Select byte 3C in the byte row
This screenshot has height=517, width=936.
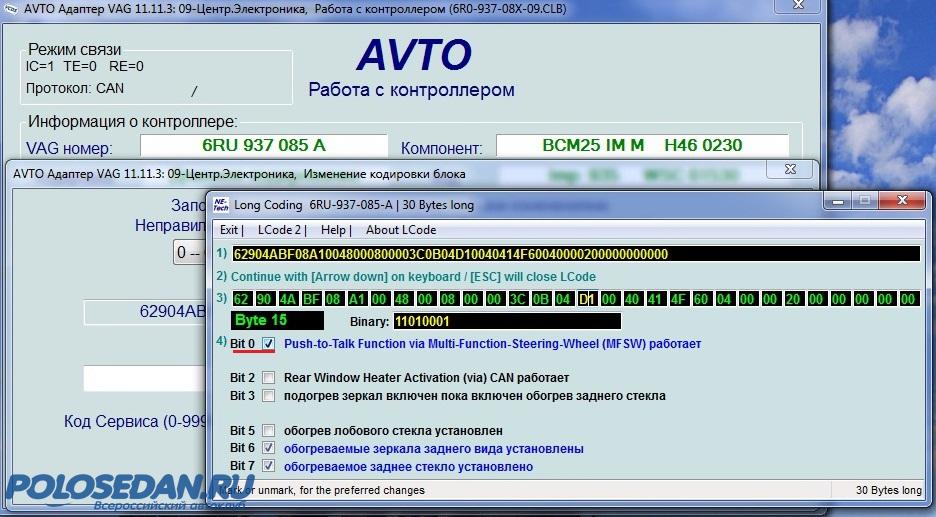click(x=518, y=299)
